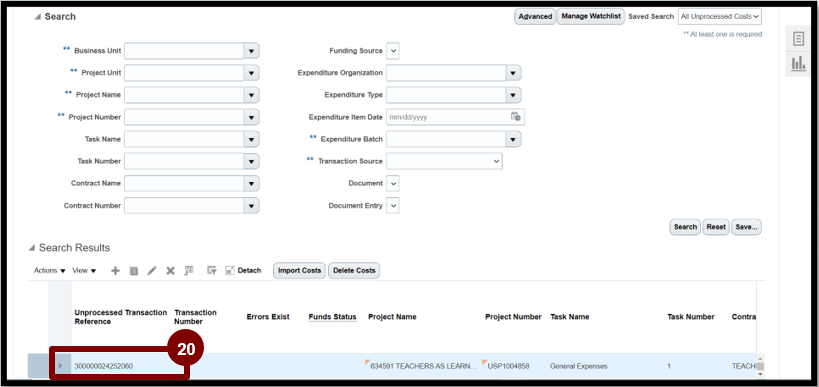The width and height of the screenshot is (819, 387).
Task: Open the Funding Source dropdown
Action: [x=393, y=51]
